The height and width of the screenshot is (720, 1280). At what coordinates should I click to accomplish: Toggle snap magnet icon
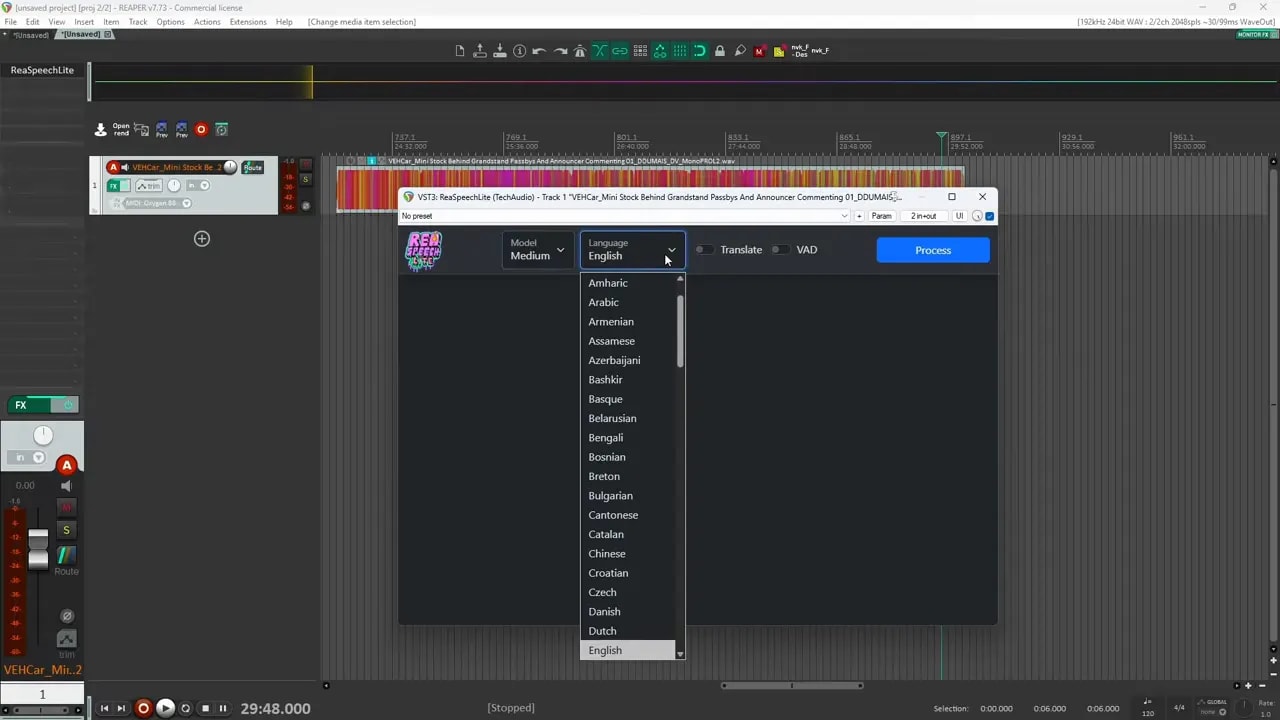click(700, 51)
